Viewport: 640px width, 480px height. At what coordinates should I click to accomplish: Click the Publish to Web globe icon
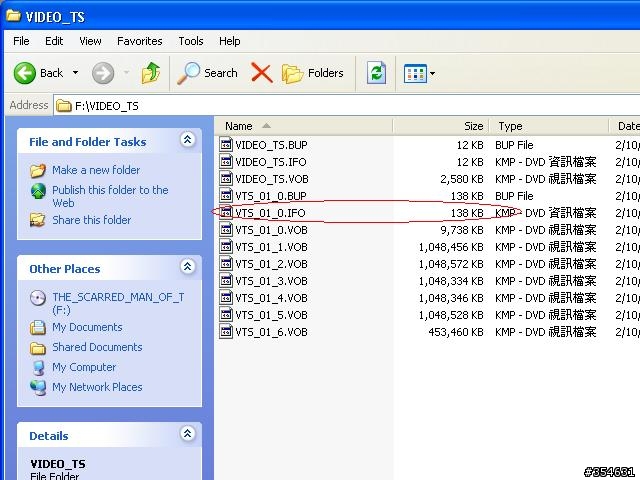(x=38, y=191)
